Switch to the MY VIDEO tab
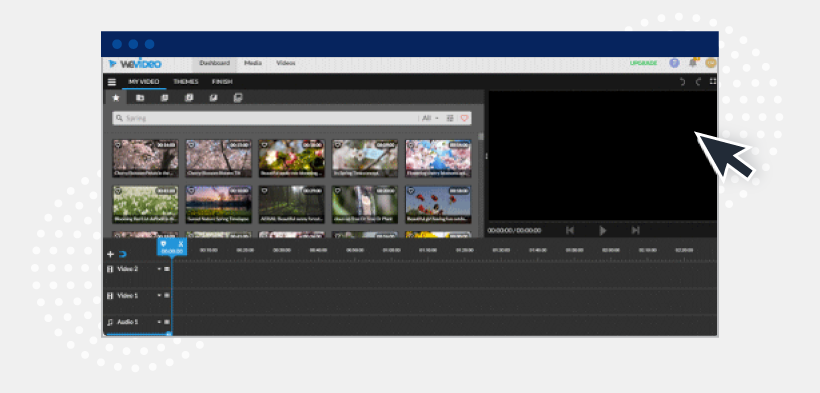 (x=144, y=82)
